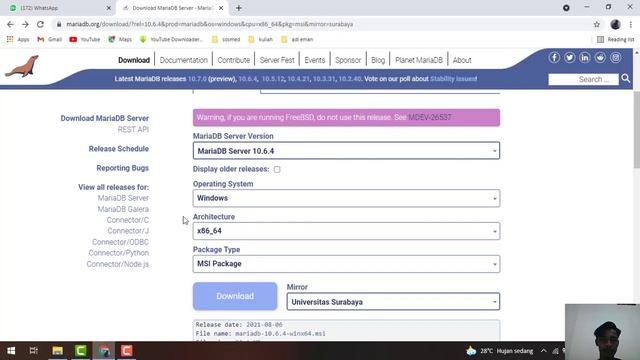Click the search magnifier icon
The image size is (640, 360).
626,78
